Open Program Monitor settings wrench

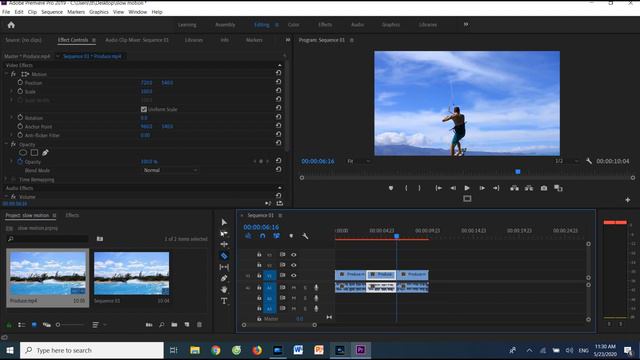[589, 161]
